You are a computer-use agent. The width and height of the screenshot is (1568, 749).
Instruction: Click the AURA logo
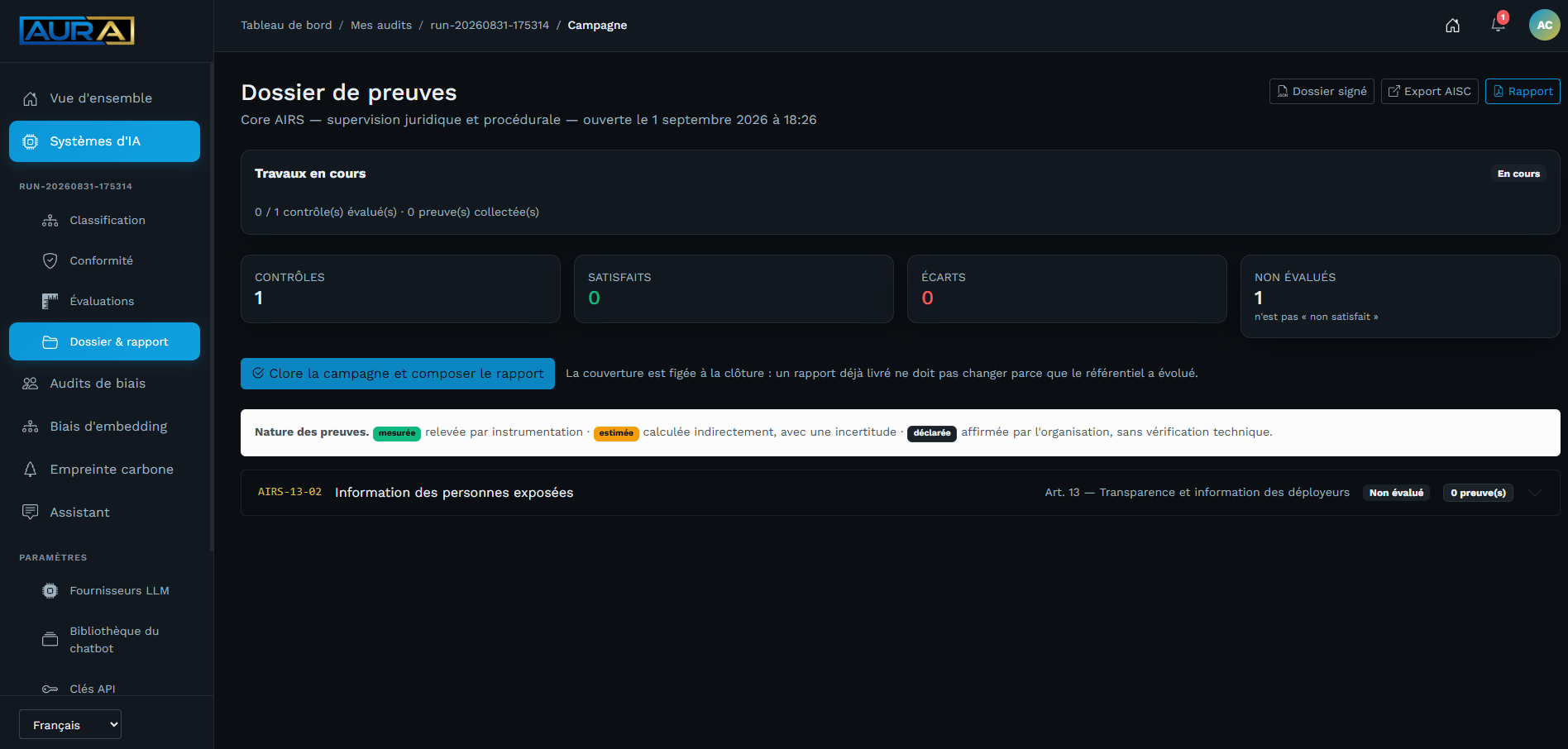tap(77, 31)
